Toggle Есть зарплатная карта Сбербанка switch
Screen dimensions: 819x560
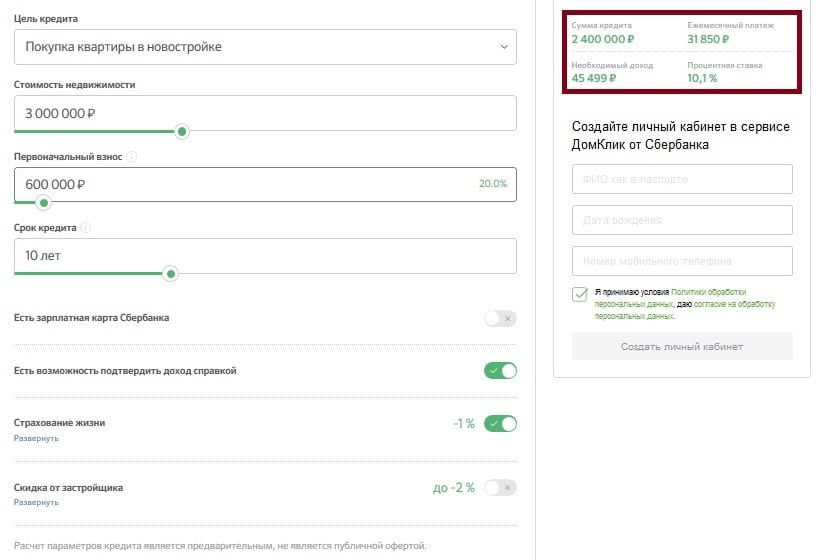tap(500, 318)
